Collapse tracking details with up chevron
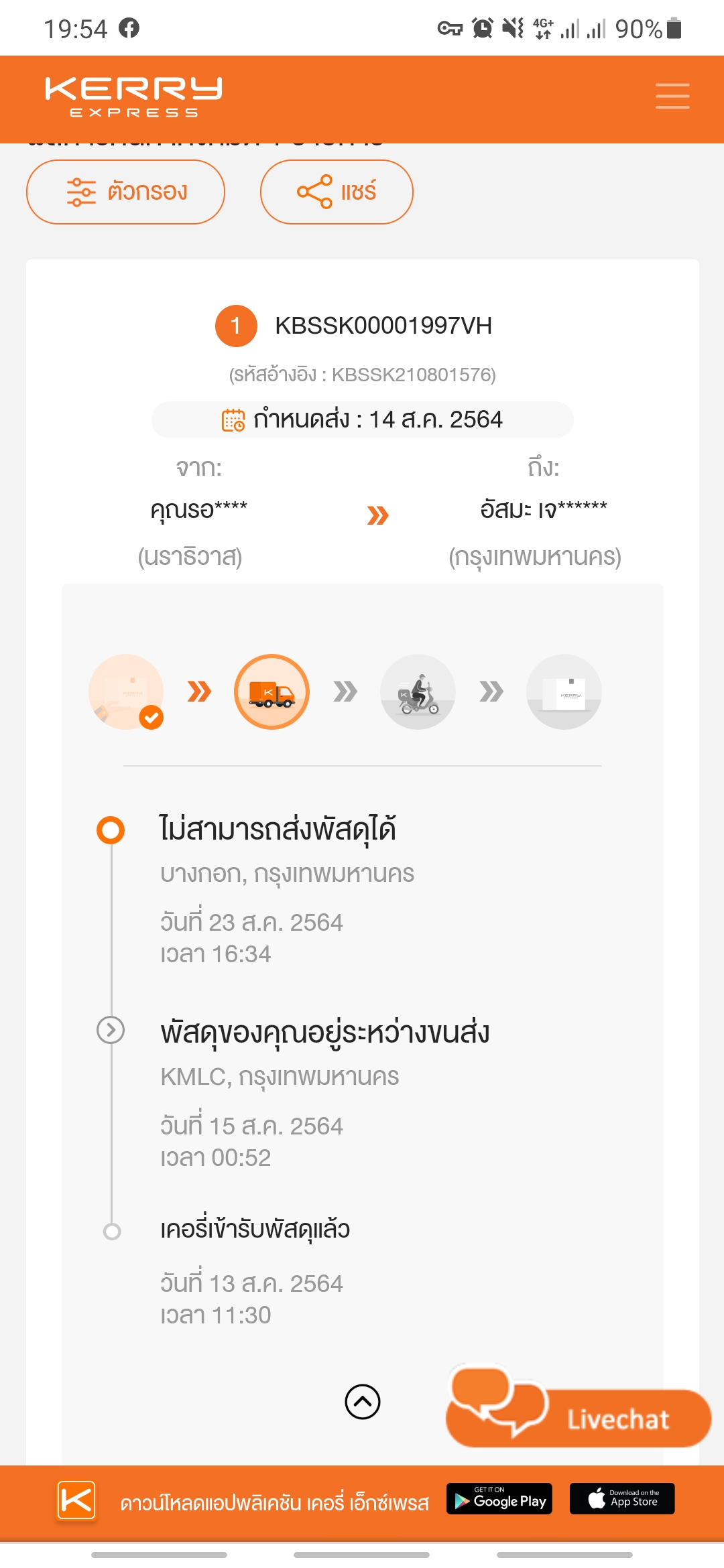 tap(363, 1402)
